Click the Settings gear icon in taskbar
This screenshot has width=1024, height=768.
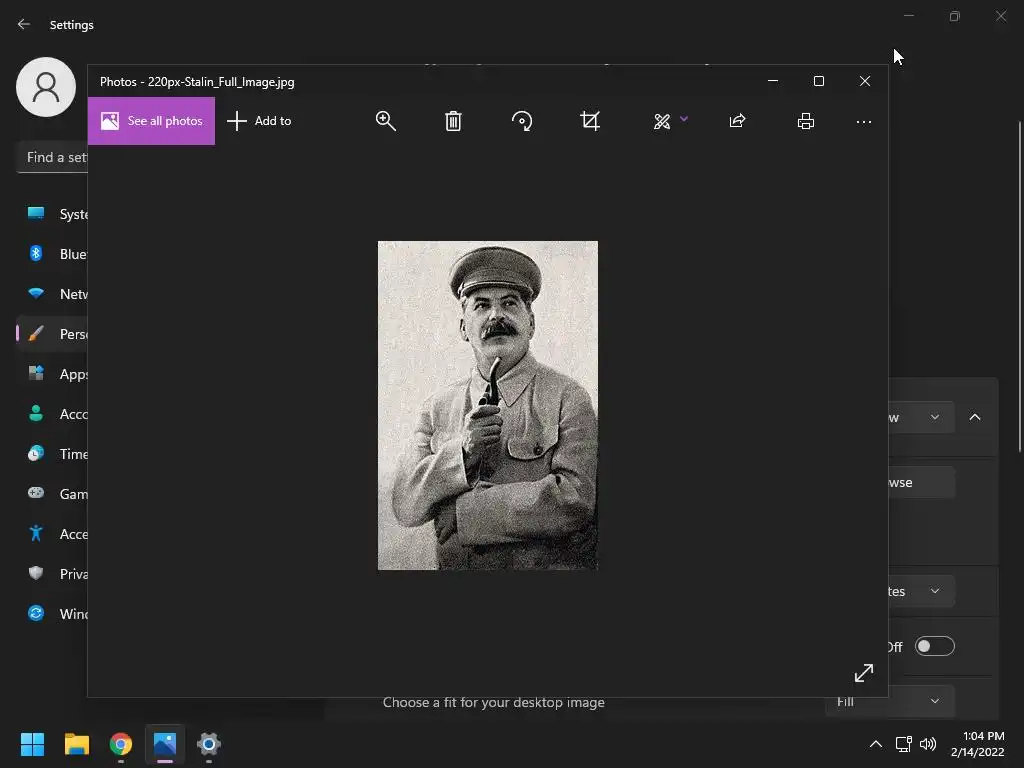[209, 744]
